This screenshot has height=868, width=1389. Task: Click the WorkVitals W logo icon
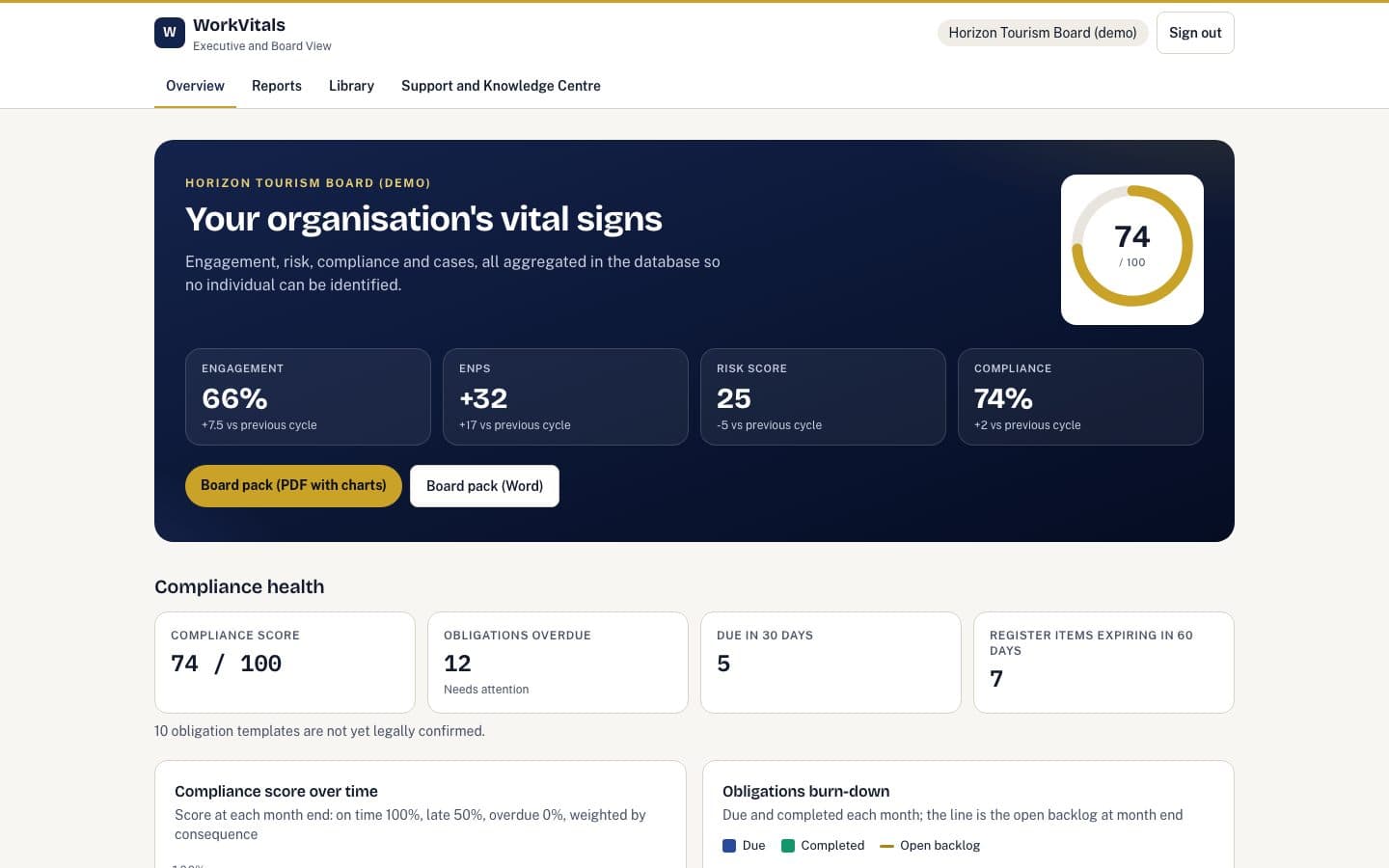click(x=170, y=33)
